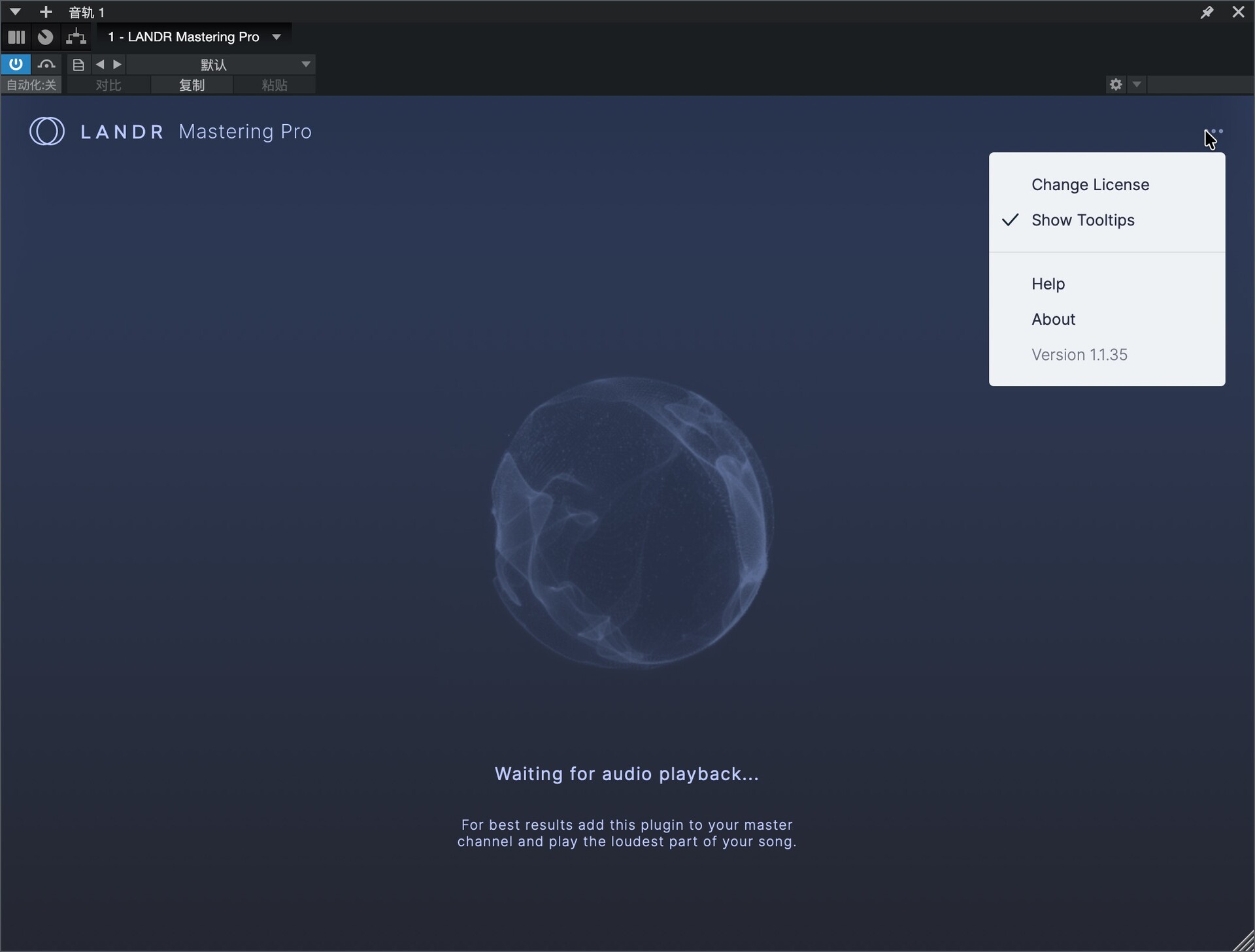This screenshot has width=1255, height=952.
Task: Go to next preset arrow
Action: pos(118,64)
